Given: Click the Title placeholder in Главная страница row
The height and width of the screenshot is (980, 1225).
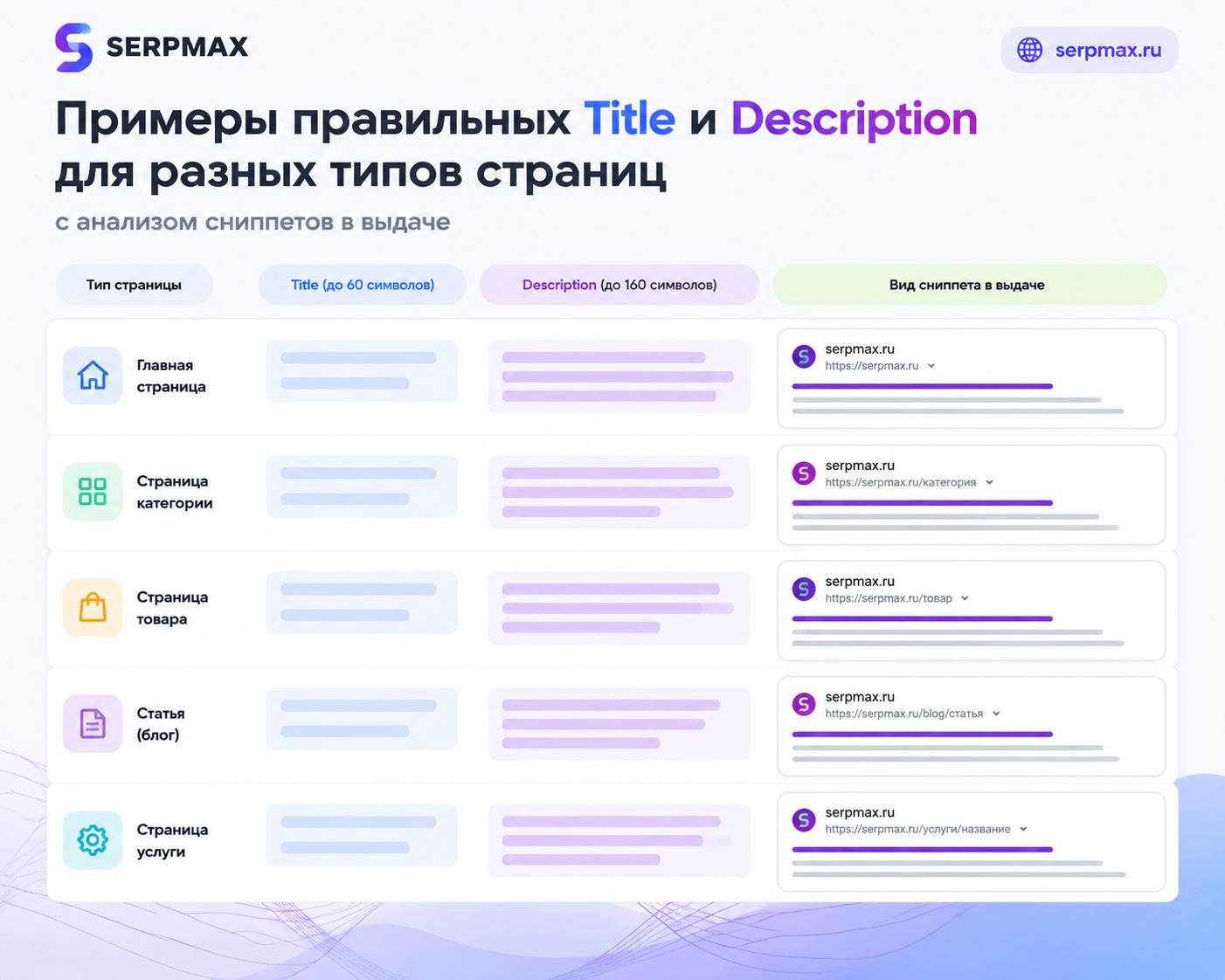Looking at the screenshot, I should click(x=362, y=370).
